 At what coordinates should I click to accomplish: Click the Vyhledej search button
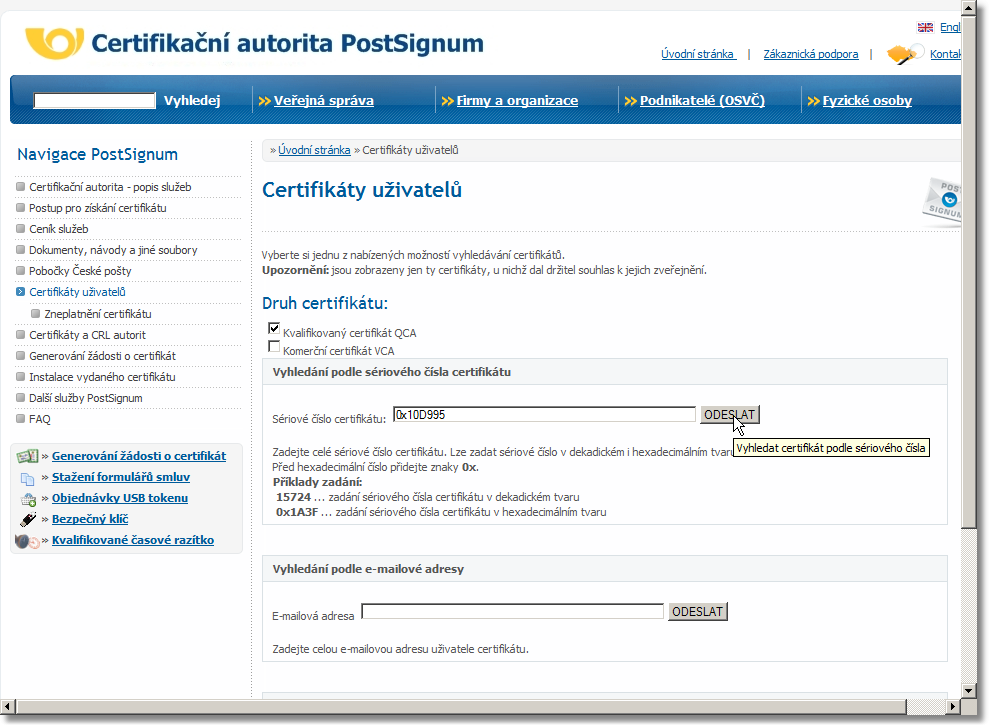coord(192,101)
